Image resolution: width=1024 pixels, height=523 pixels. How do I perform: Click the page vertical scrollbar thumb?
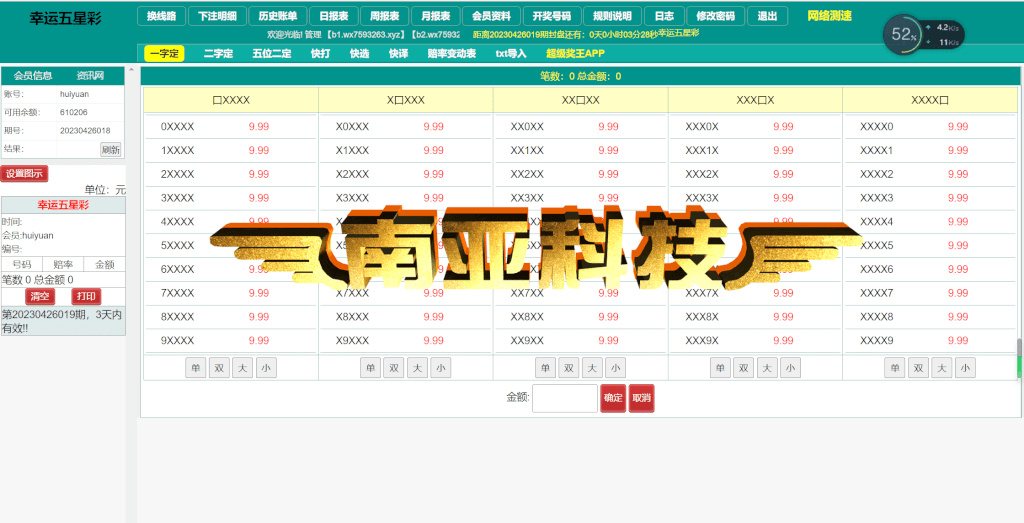pyautogui.click(x=1019, y=359)
